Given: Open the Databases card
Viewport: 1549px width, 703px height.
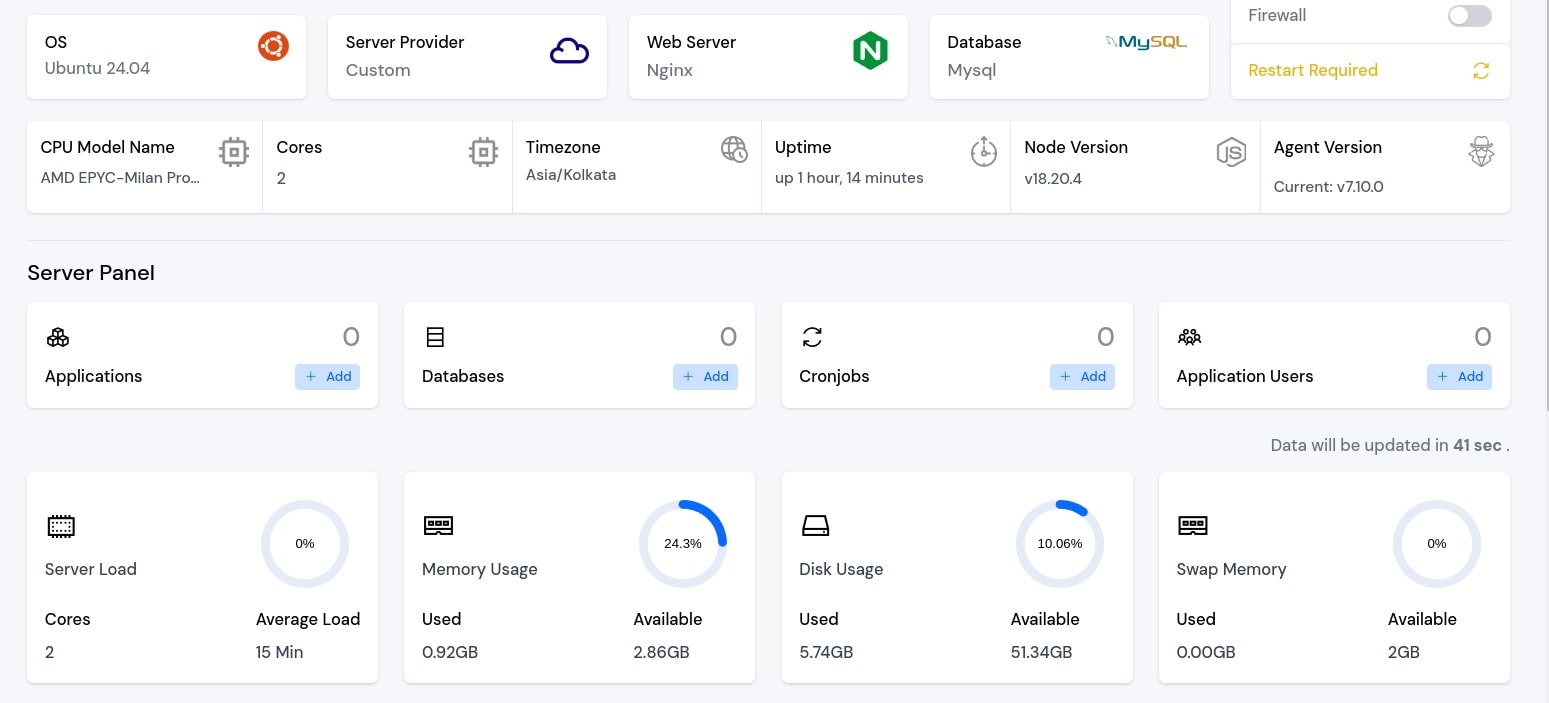Looking at the screenshot, I should (x=579, y=355).
